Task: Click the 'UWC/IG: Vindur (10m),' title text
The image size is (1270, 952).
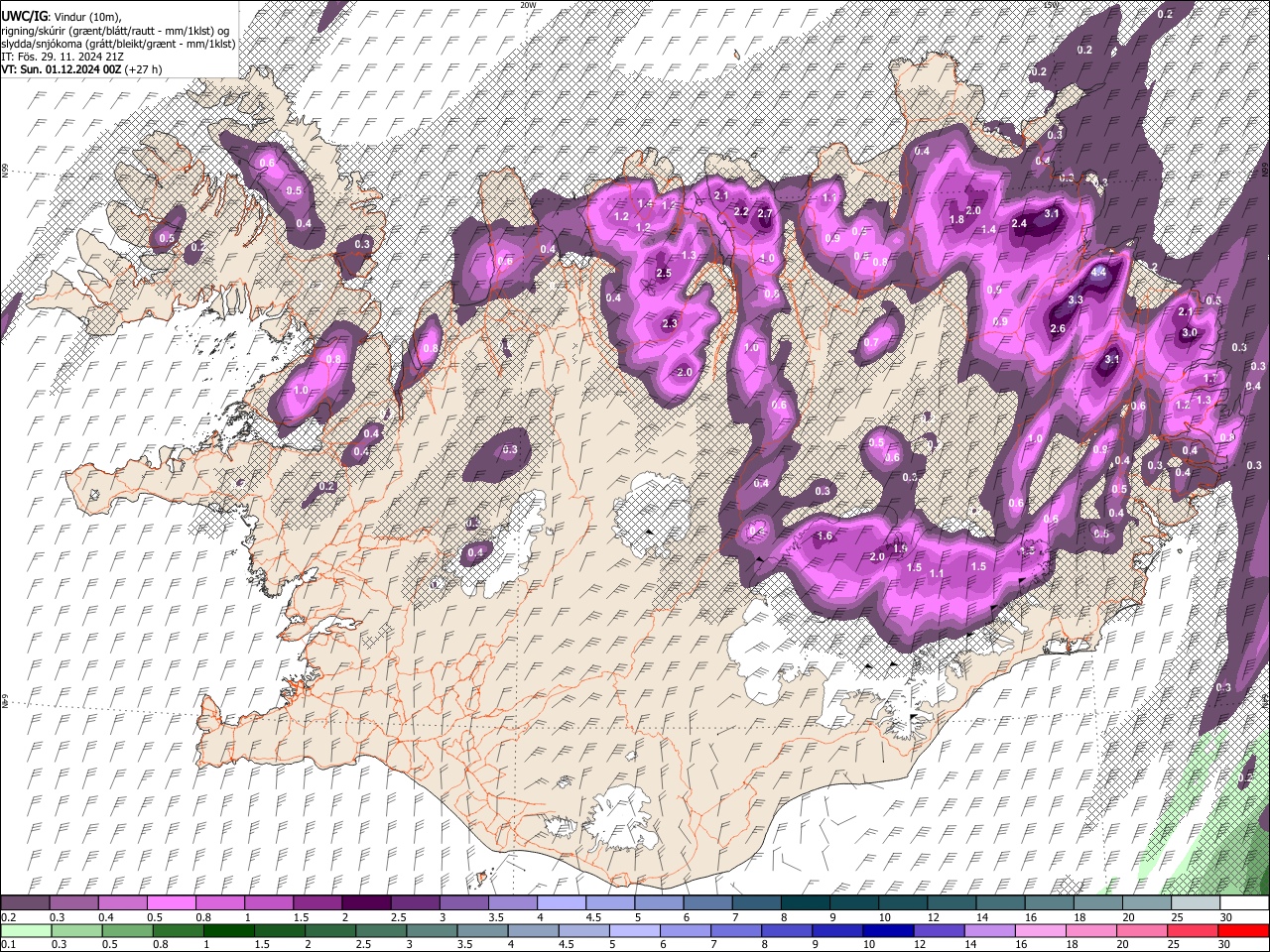Action: pyautogui.click(x=62, y=16)
